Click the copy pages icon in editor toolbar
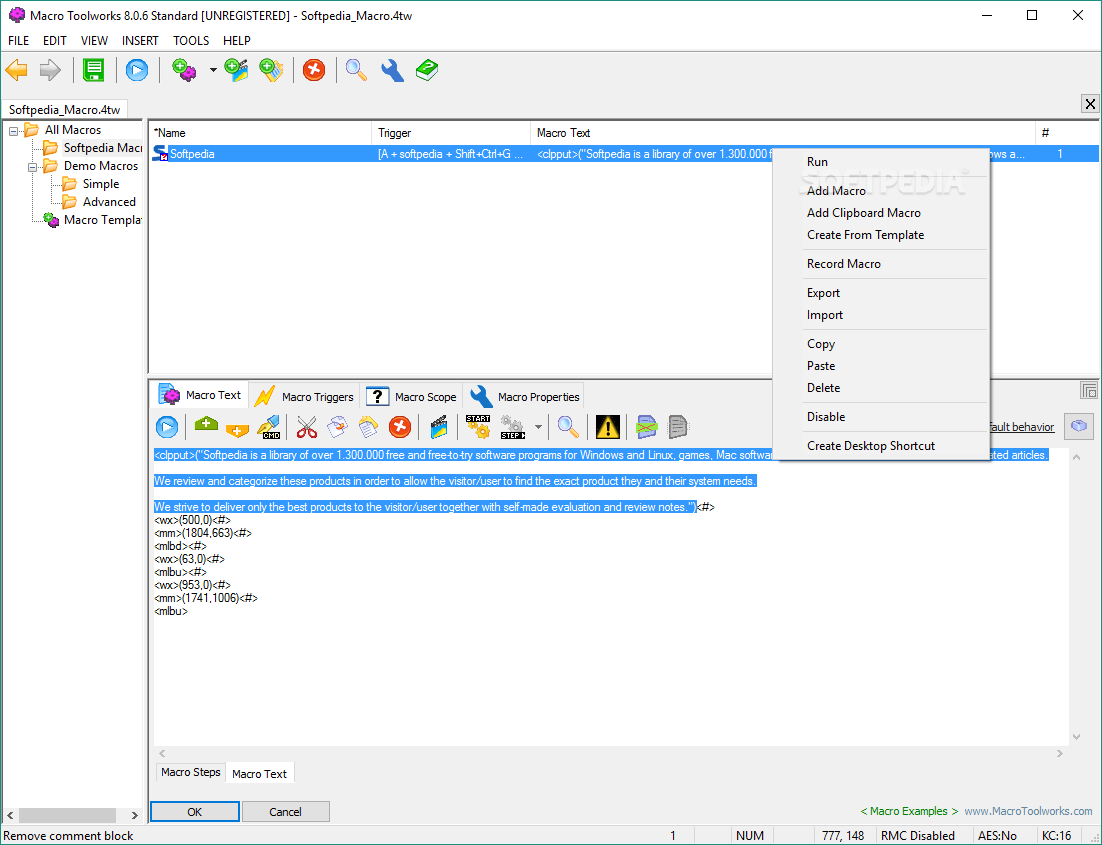Viewport: 1102px width, 845px height. click(337, 427)
